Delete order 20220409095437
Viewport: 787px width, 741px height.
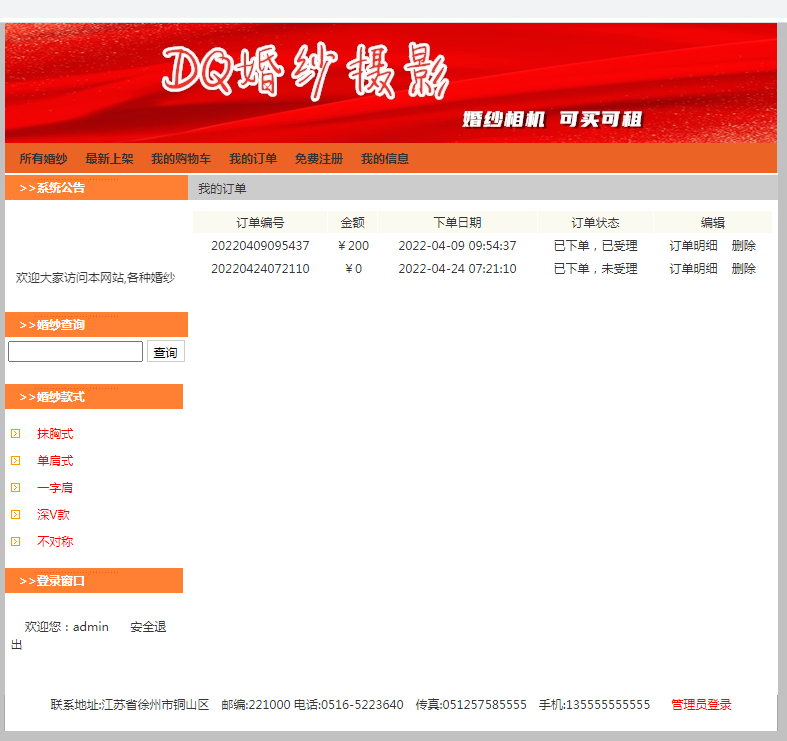(743, 246)
